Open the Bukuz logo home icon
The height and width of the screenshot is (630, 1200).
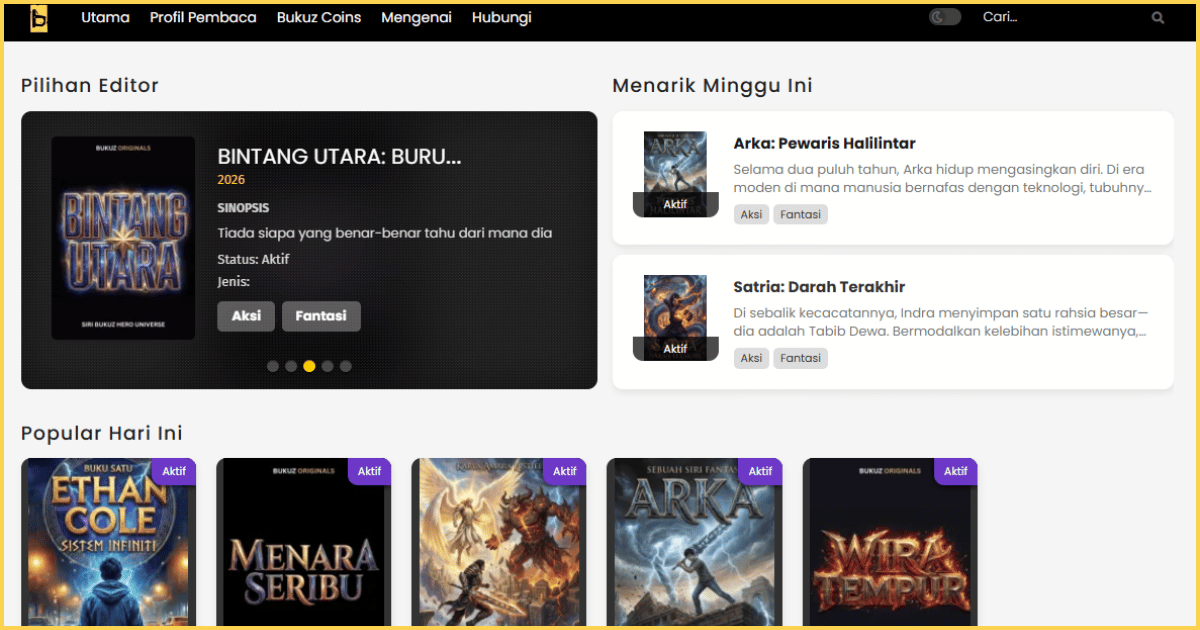(39, 18)
